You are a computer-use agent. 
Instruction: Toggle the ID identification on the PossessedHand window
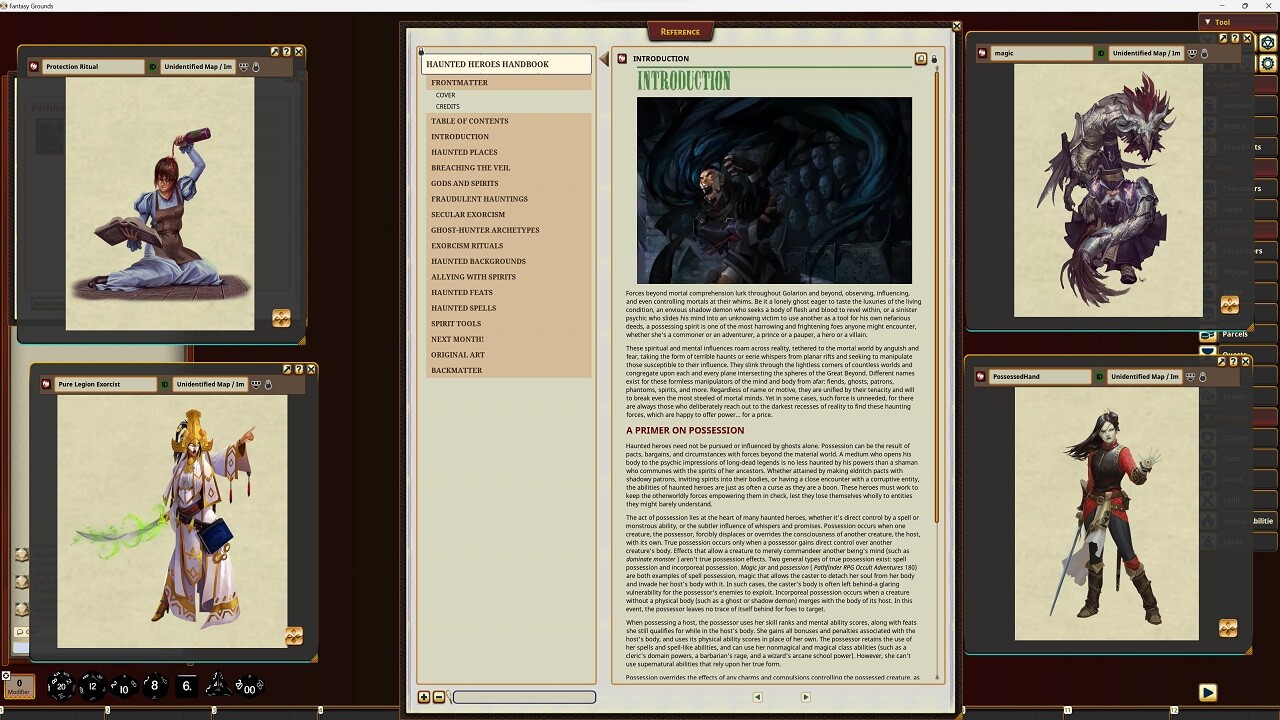coord(1098,377)
